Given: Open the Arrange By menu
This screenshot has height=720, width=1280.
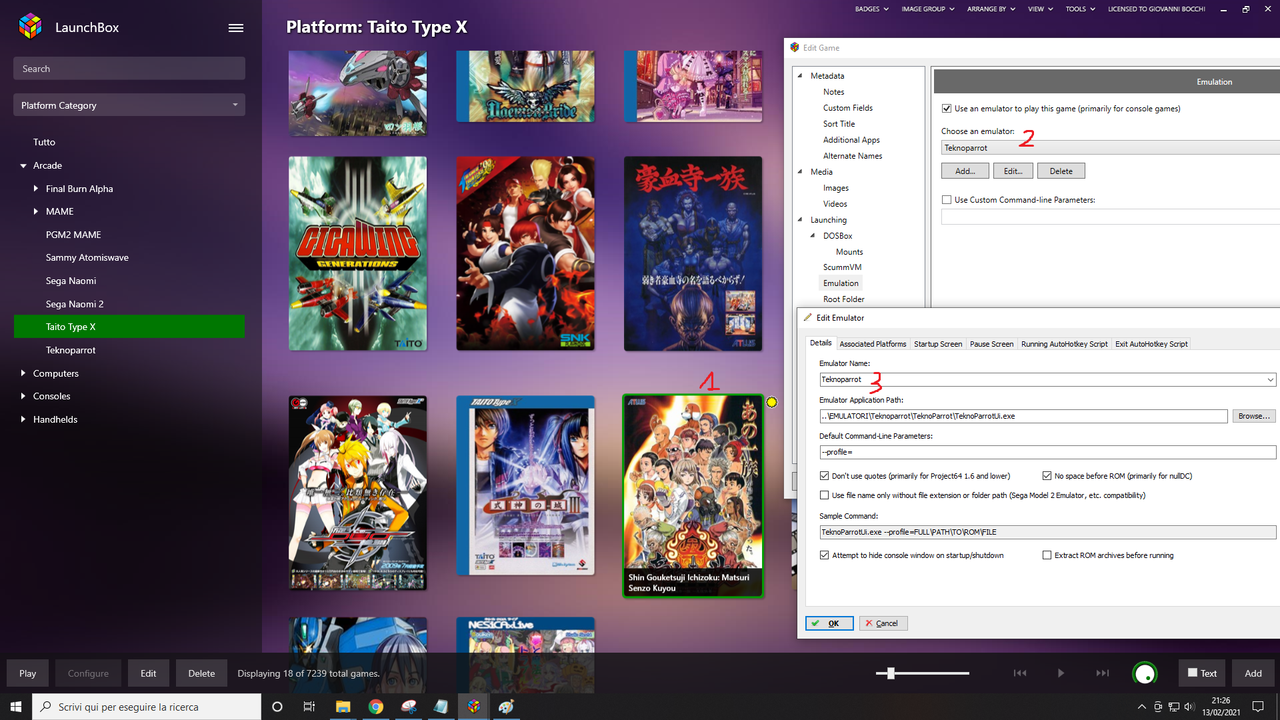Looking at the screenshot, I should pyautogui.click(x=991, y=9).
